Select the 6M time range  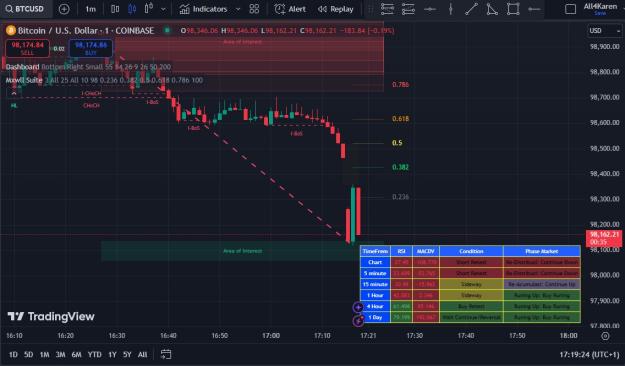click(x=76, y=354)
